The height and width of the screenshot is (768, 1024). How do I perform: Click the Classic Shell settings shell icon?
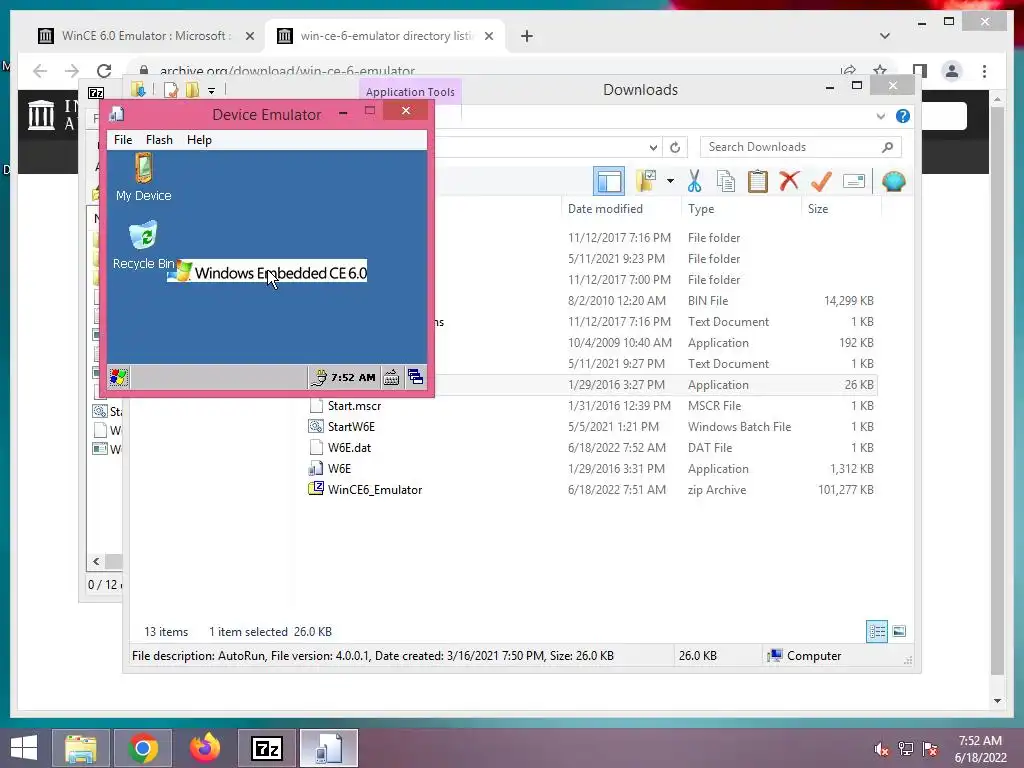point(893,181)
